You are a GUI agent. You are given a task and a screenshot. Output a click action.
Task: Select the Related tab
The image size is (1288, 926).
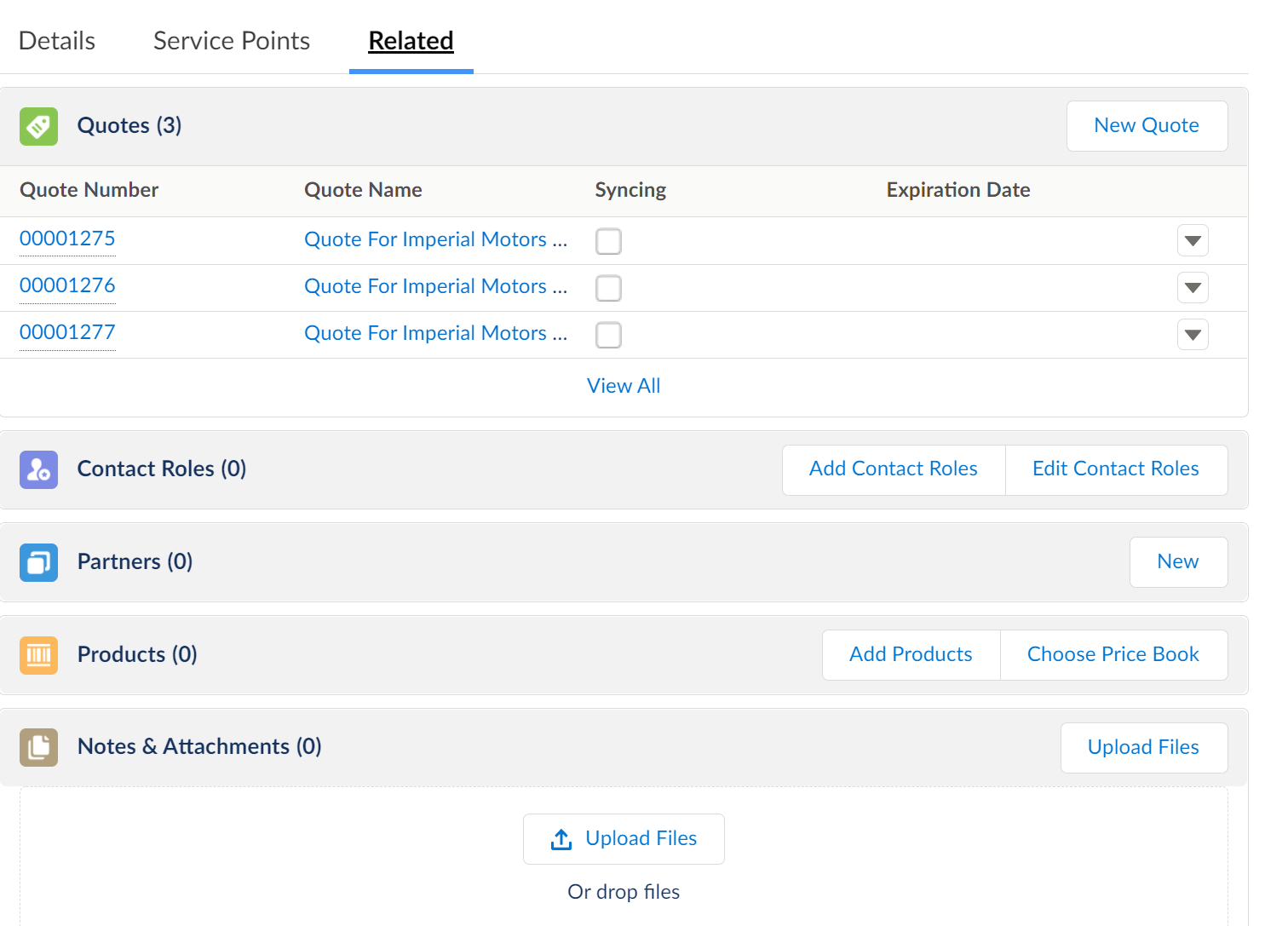[411, 41]
